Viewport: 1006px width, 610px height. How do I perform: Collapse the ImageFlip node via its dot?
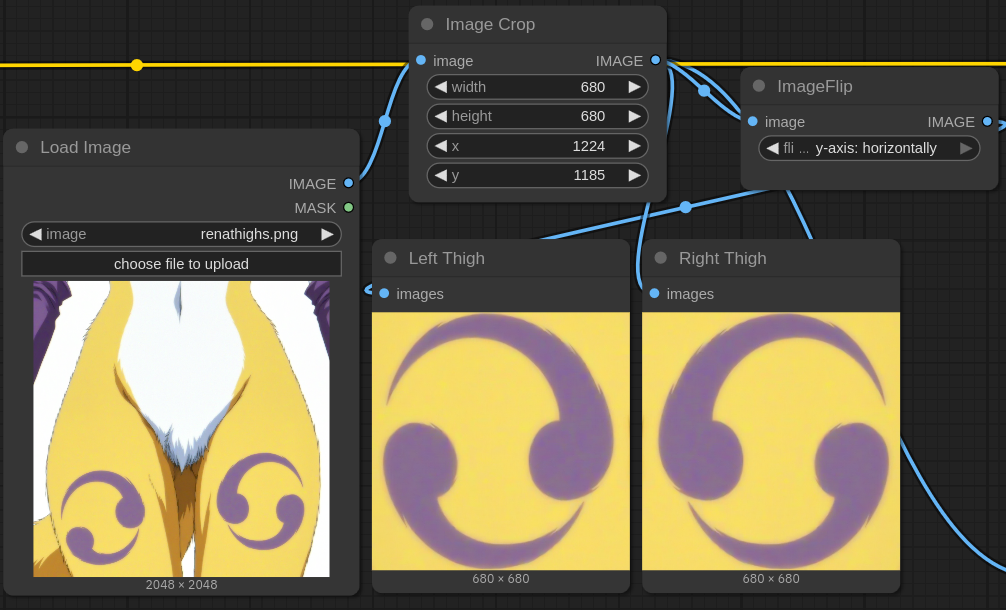point(759,86)
